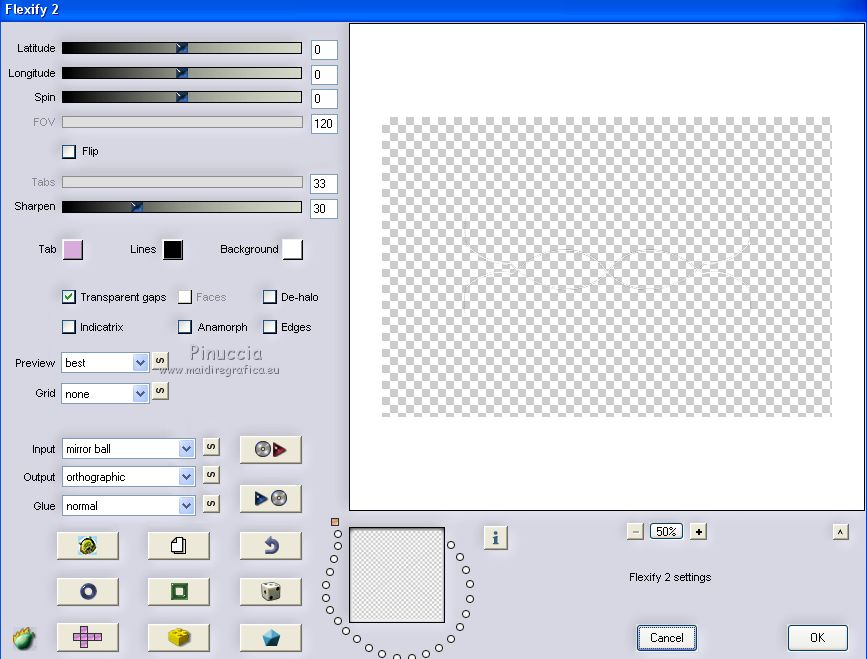Image resolution: width=867 pixels, height=659 pixels.
Task: Click the flaming pear logo icon
Action: pos(23,639)
